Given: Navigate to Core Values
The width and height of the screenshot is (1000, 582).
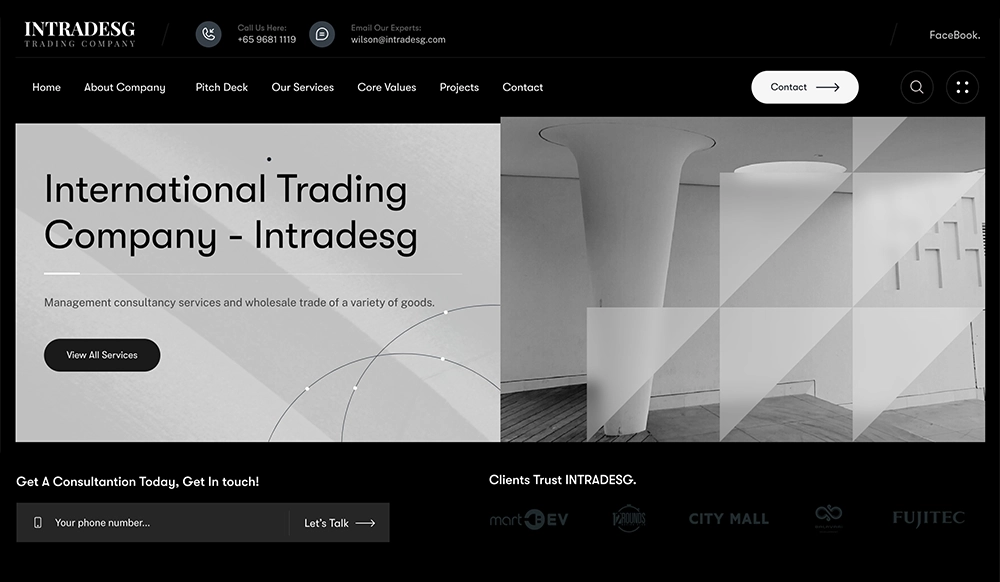Looking at the screenshot, I should (x=386, y=87).
